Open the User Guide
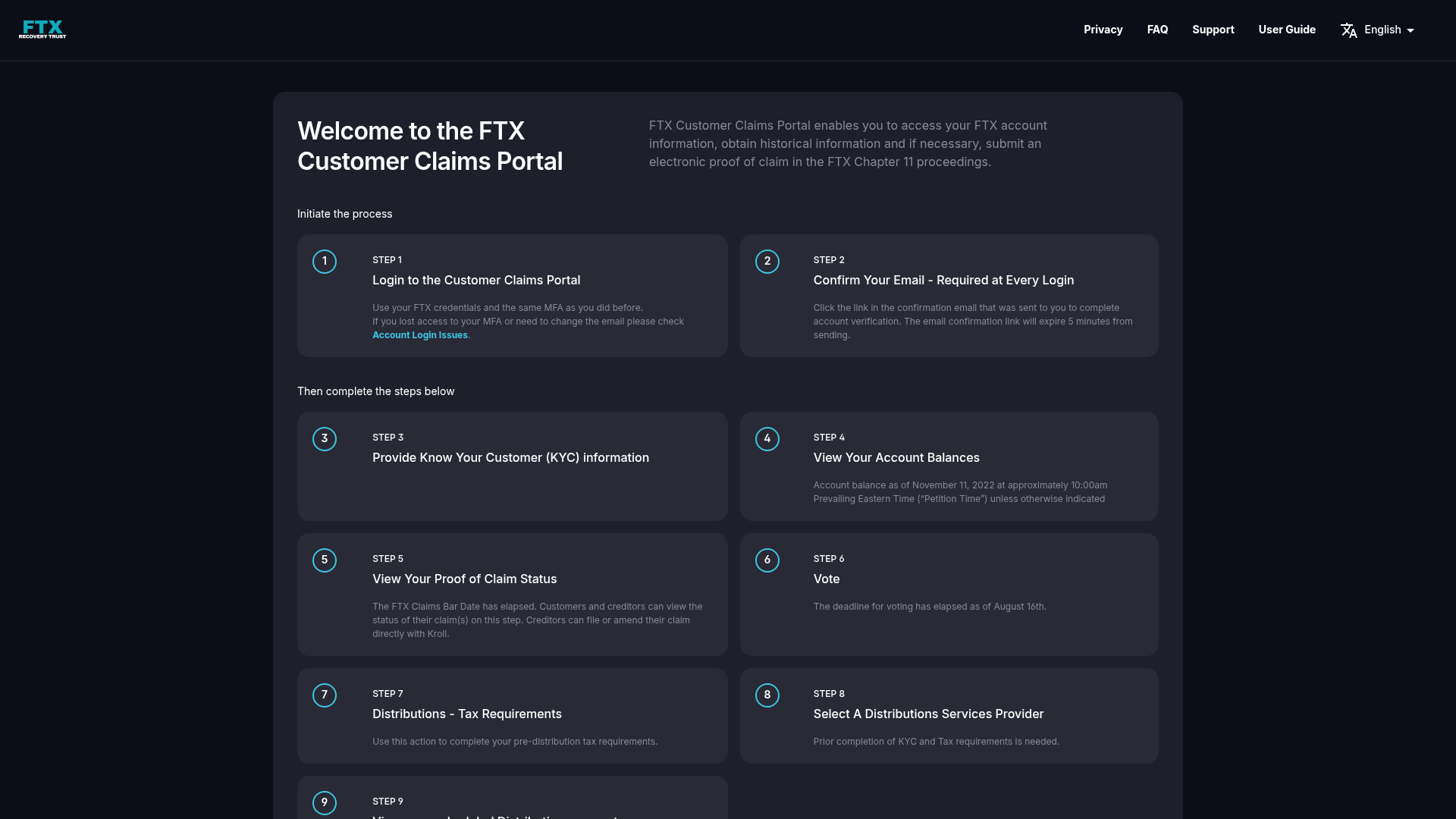 pos(1287,30)
